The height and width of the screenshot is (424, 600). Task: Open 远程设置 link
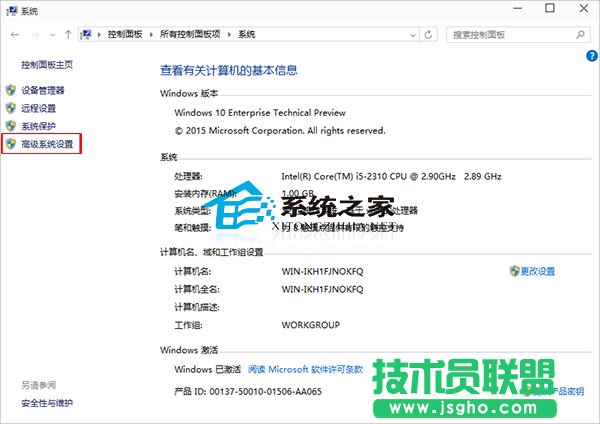(x=38, y=108)
